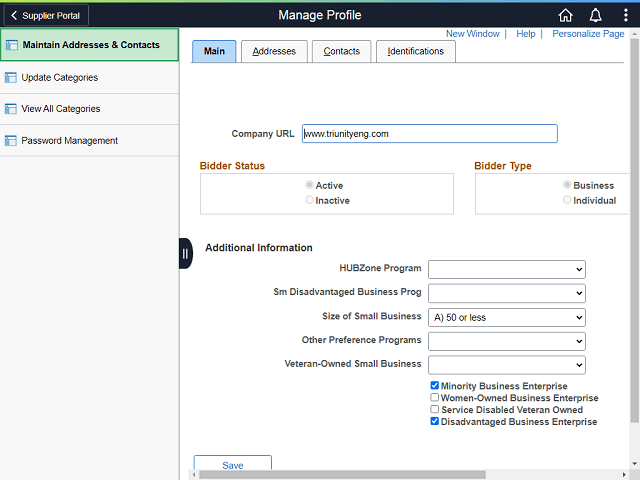Viewport: 640px width, 480px height.
Task: Check Women-Owned Business Enterprise checkbox
Action: pyautogui.click(x=435, y=397)
